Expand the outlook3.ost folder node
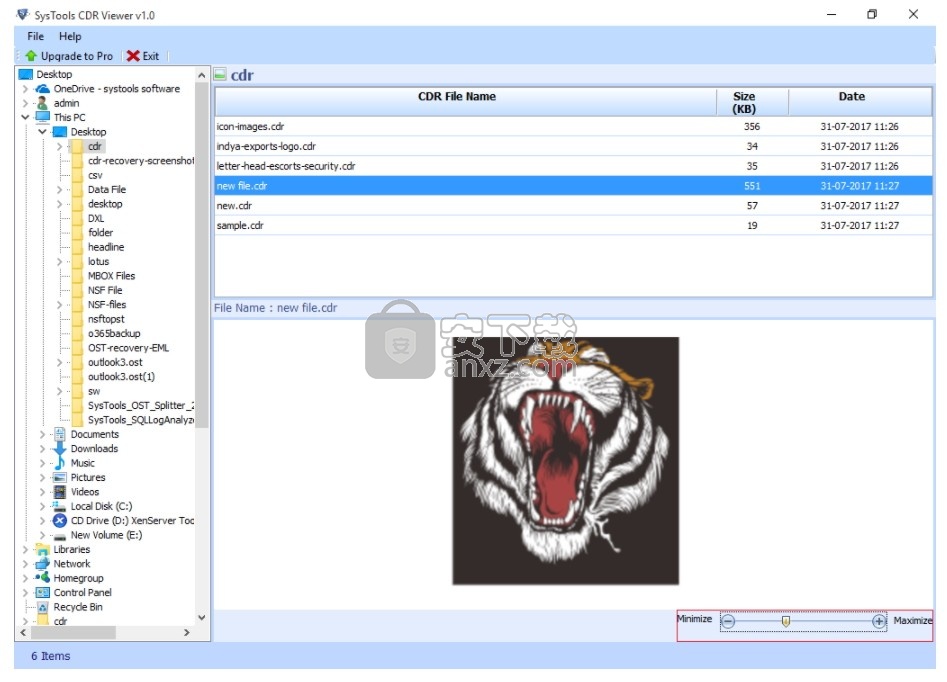This screenshot has width=947, height=682. click(x=59, y=362)
